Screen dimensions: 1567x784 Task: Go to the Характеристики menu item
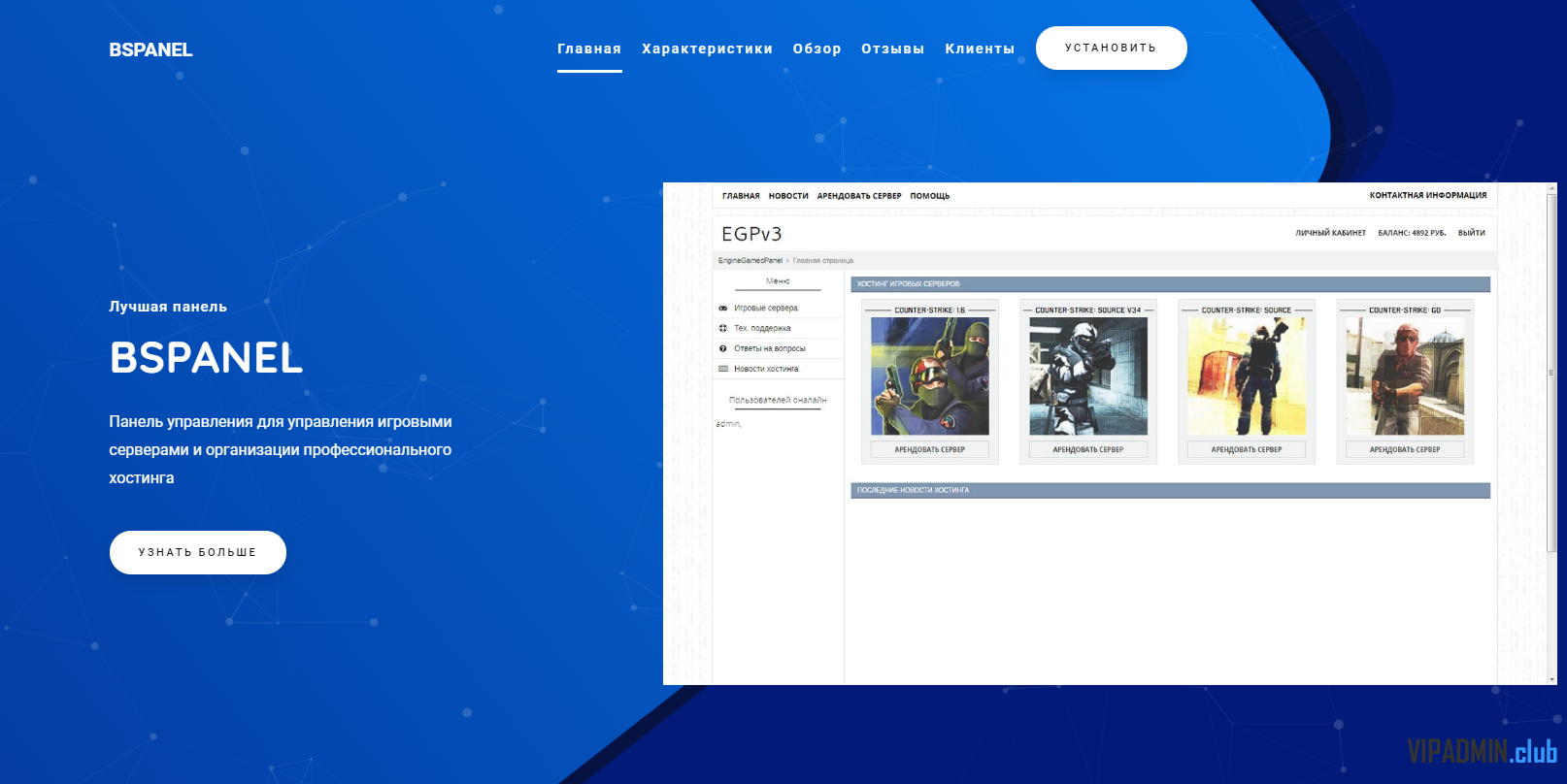707,49
